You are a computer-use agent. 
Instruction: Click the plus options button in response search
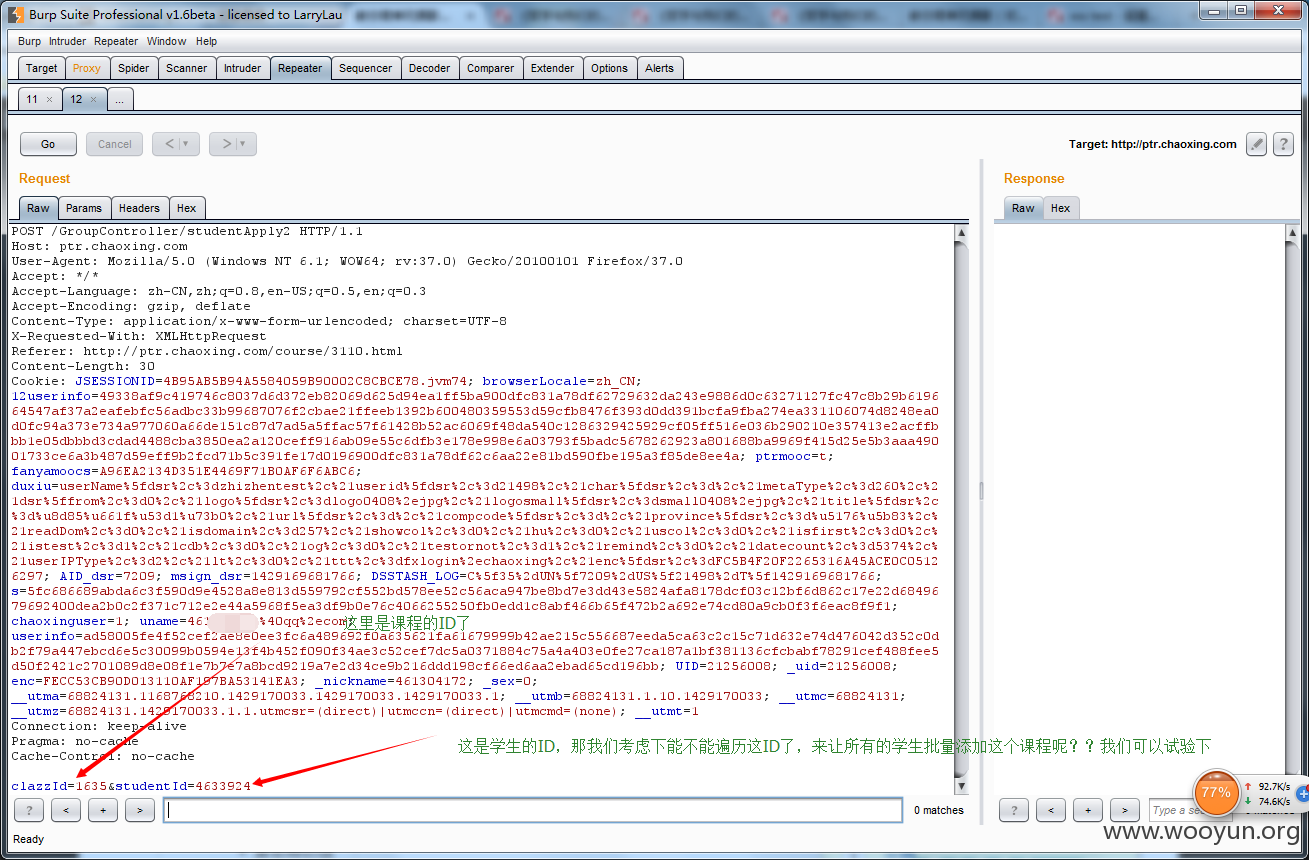pos(1088,810)
